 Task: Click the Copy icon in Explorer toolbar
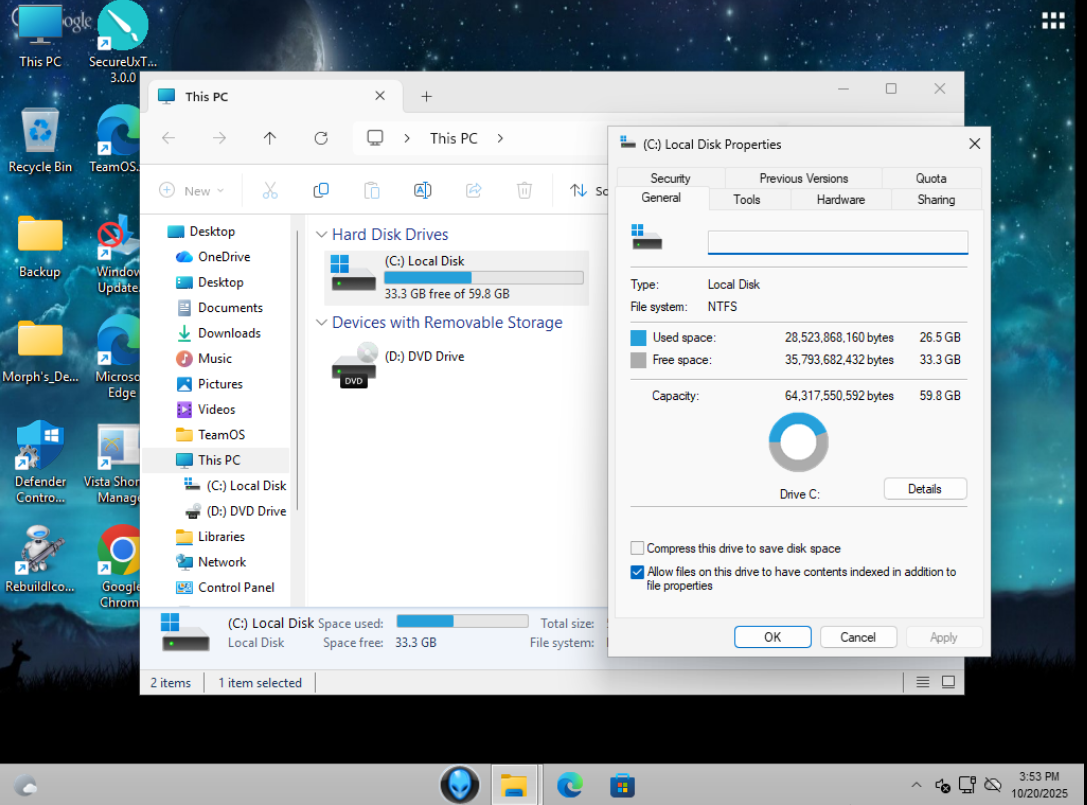tap(321, 190)
